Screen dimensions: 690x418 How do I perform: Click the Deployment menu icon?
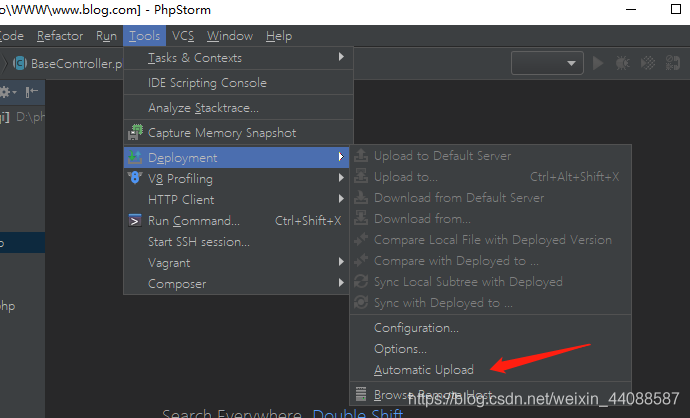pyautogui.click(x=135, y=157)
